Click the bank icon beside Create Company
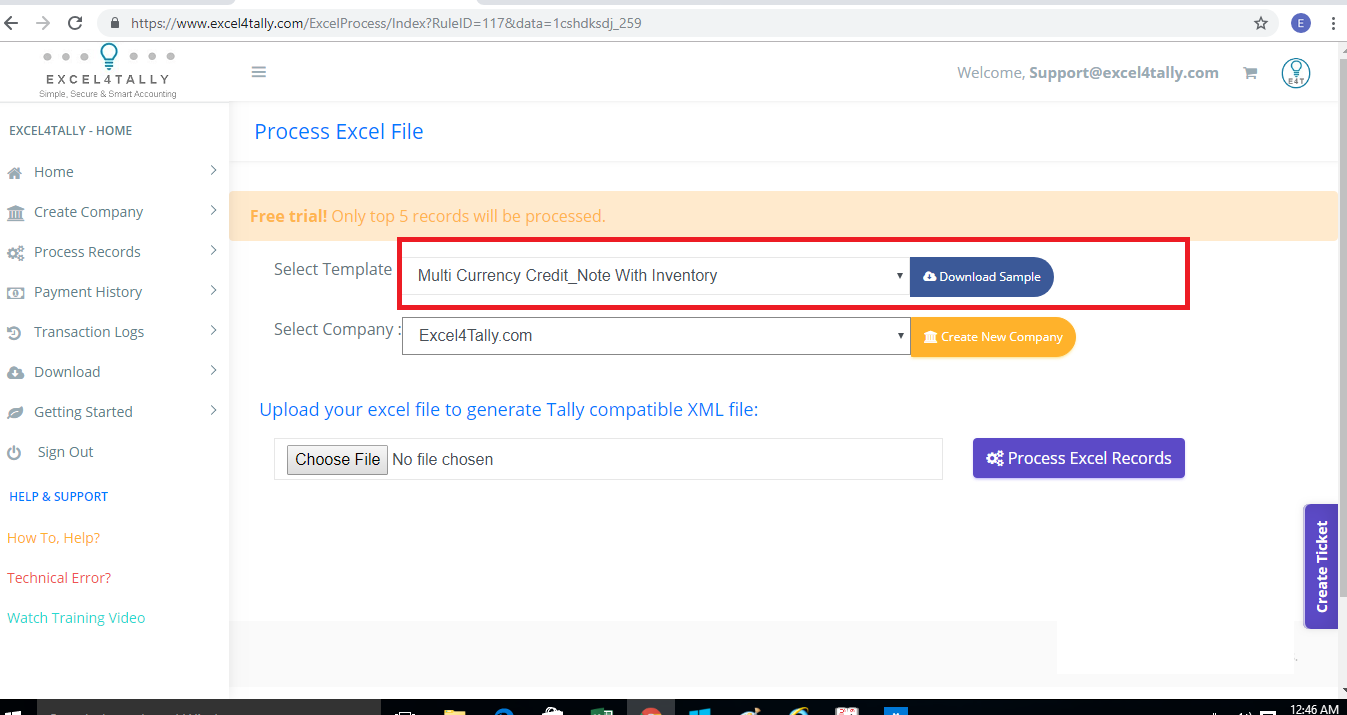Screen dimensions: 1347x715 pyautogui.click(x=15, y=213)
